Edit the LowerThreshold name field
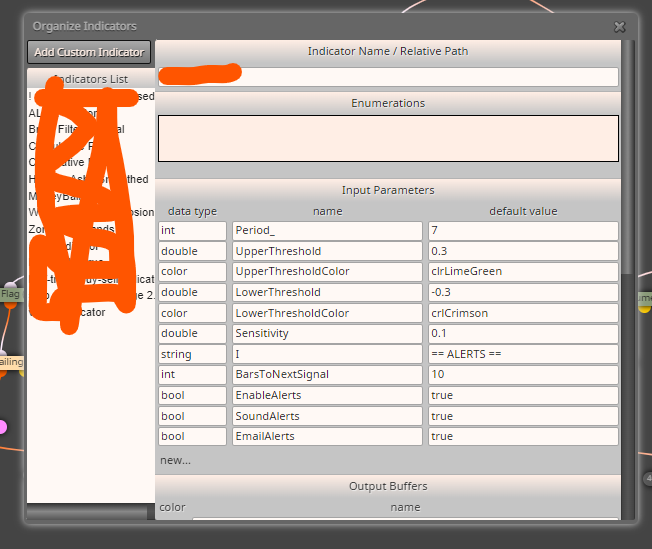 click(327, 292)
